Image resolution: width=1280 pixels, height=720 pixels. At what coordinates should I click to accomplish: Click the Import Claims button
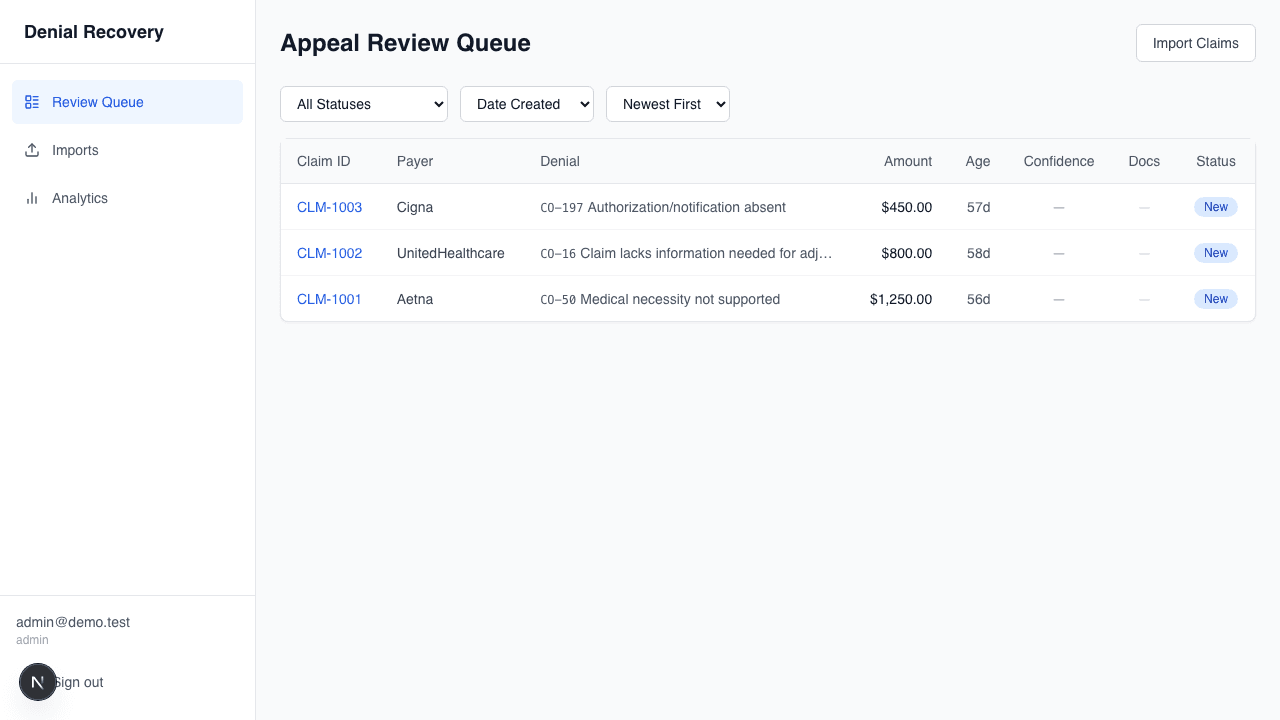pyautogui.click(x=1195, y=43)
